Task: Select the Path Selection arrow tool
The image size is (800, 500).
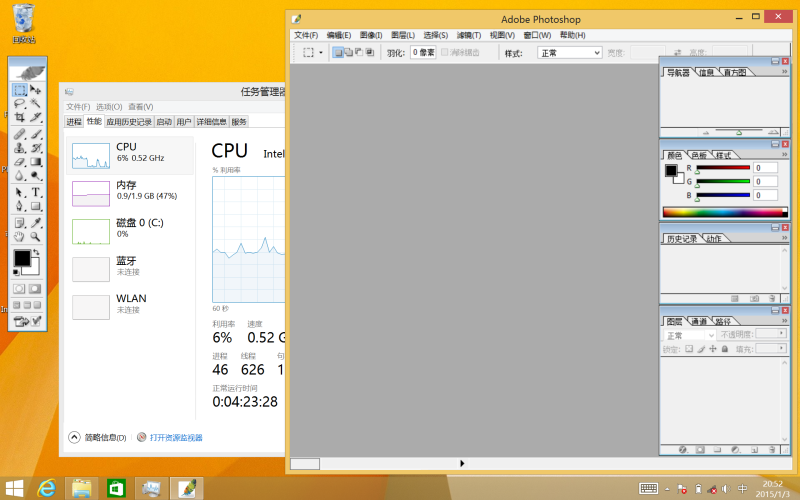Action: pos(19,192)
